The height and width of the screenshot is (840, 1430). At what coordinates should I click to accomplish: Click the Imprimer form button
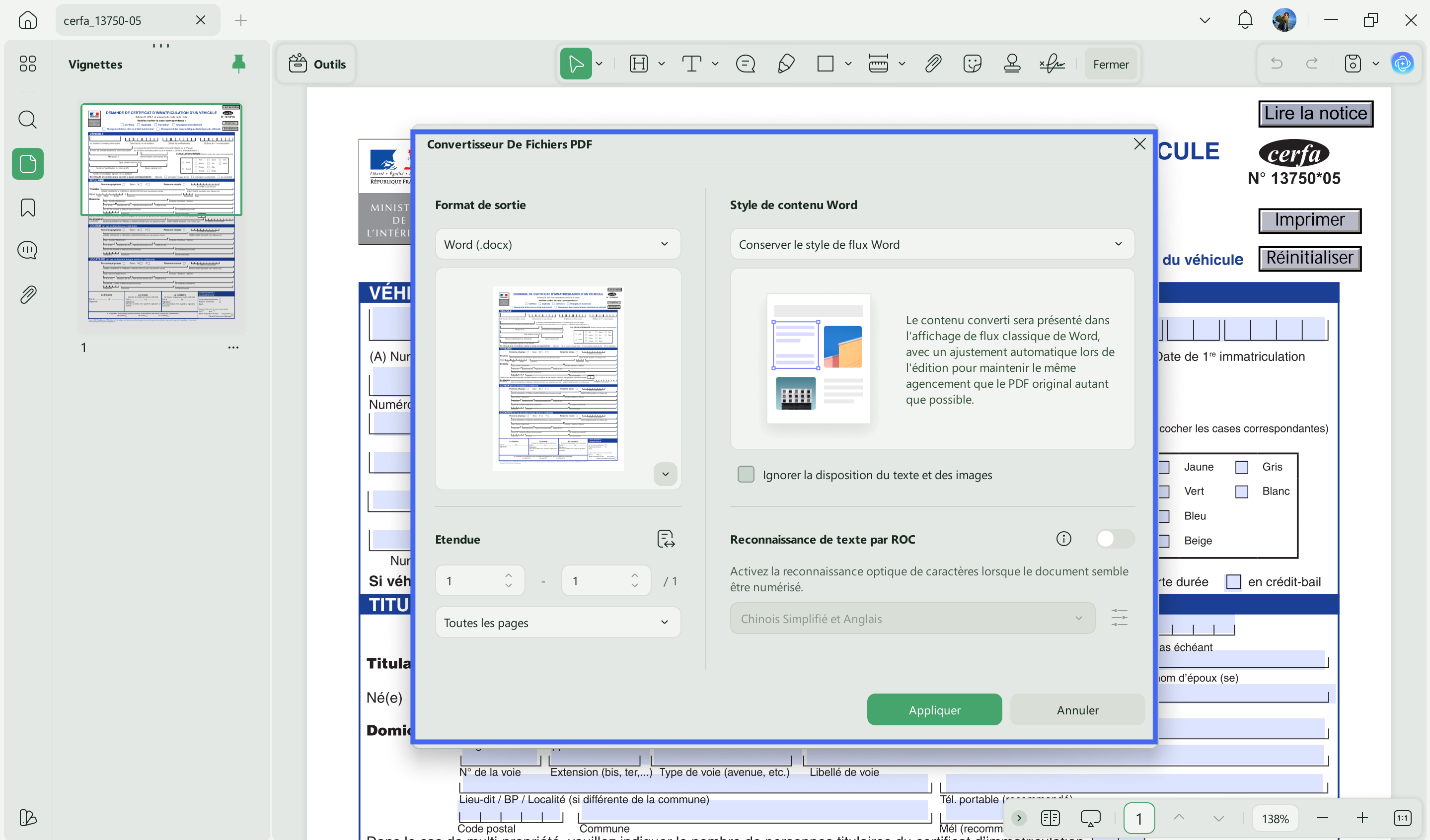point(1310,220)
